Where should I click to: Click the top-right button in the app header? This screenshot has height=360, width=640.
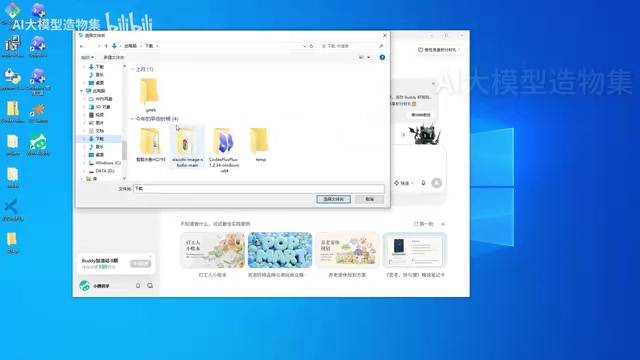point(439,50)
